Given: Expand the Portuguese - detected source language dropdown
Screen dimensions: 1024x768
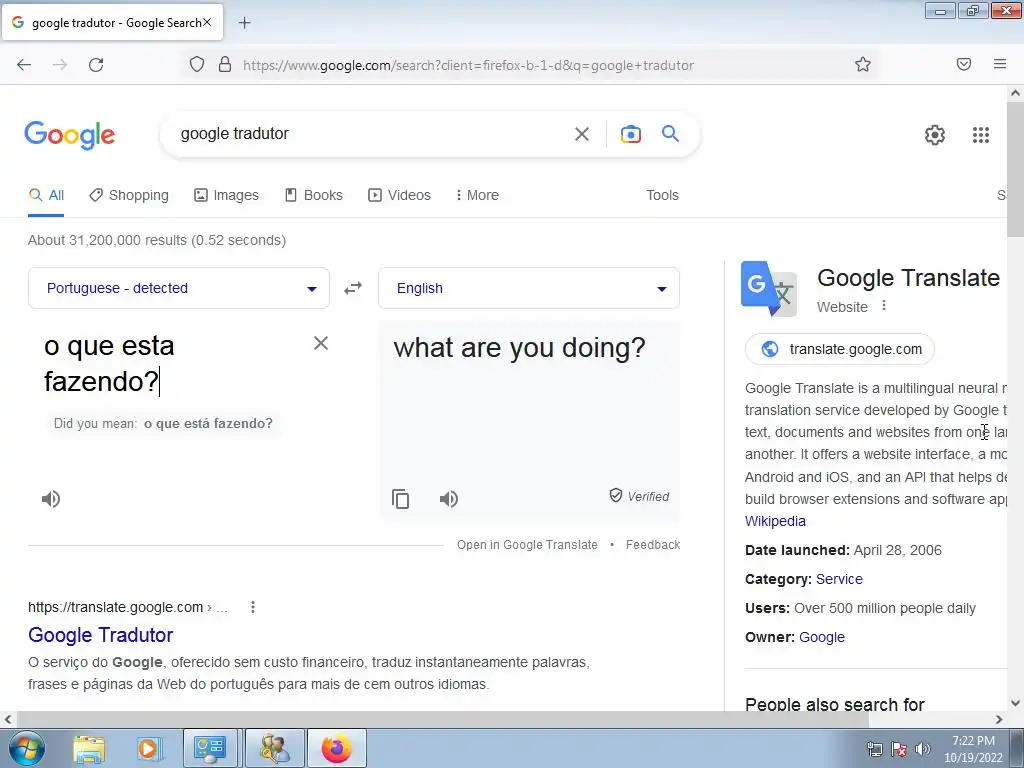Looking at the screenshot, I should (x=179, y=288).
